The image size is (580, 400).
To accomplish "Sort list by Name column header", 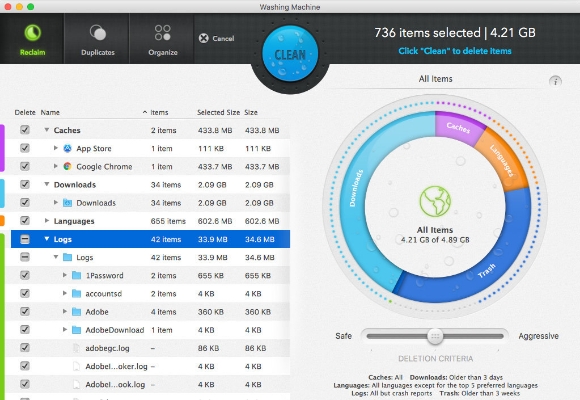I will pyautogui.click(x=50, y=112).
